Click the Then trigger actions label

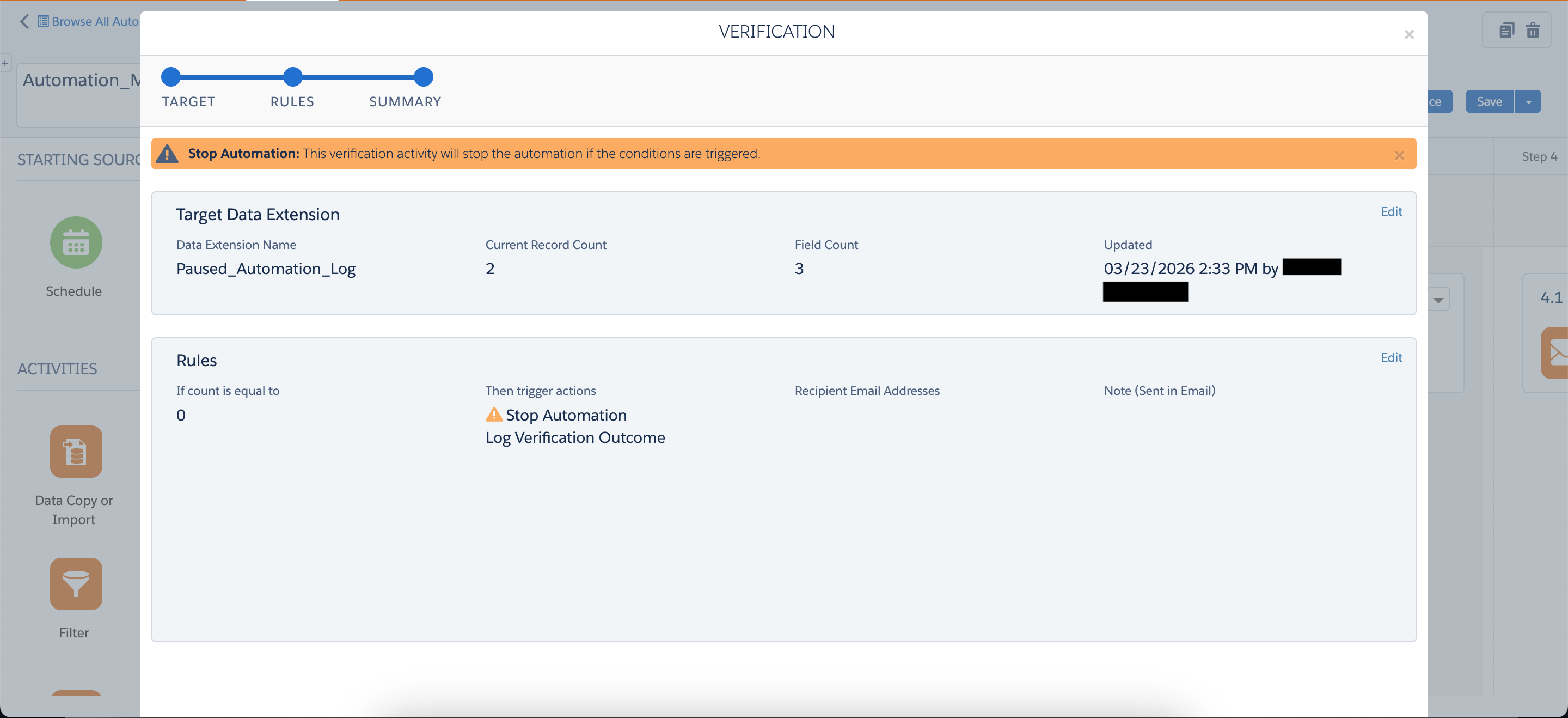[x=541, y=391]
